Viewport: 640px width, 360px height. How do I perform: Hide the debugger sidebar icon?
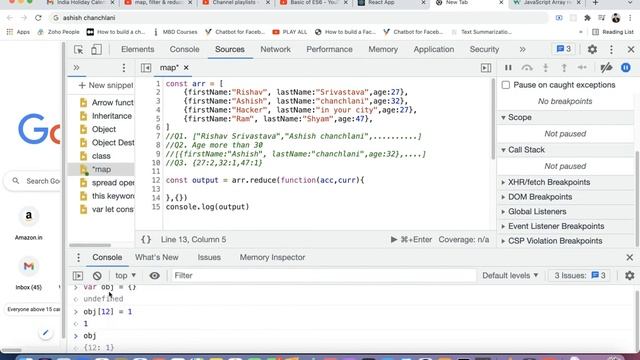(x=486, y=68)
